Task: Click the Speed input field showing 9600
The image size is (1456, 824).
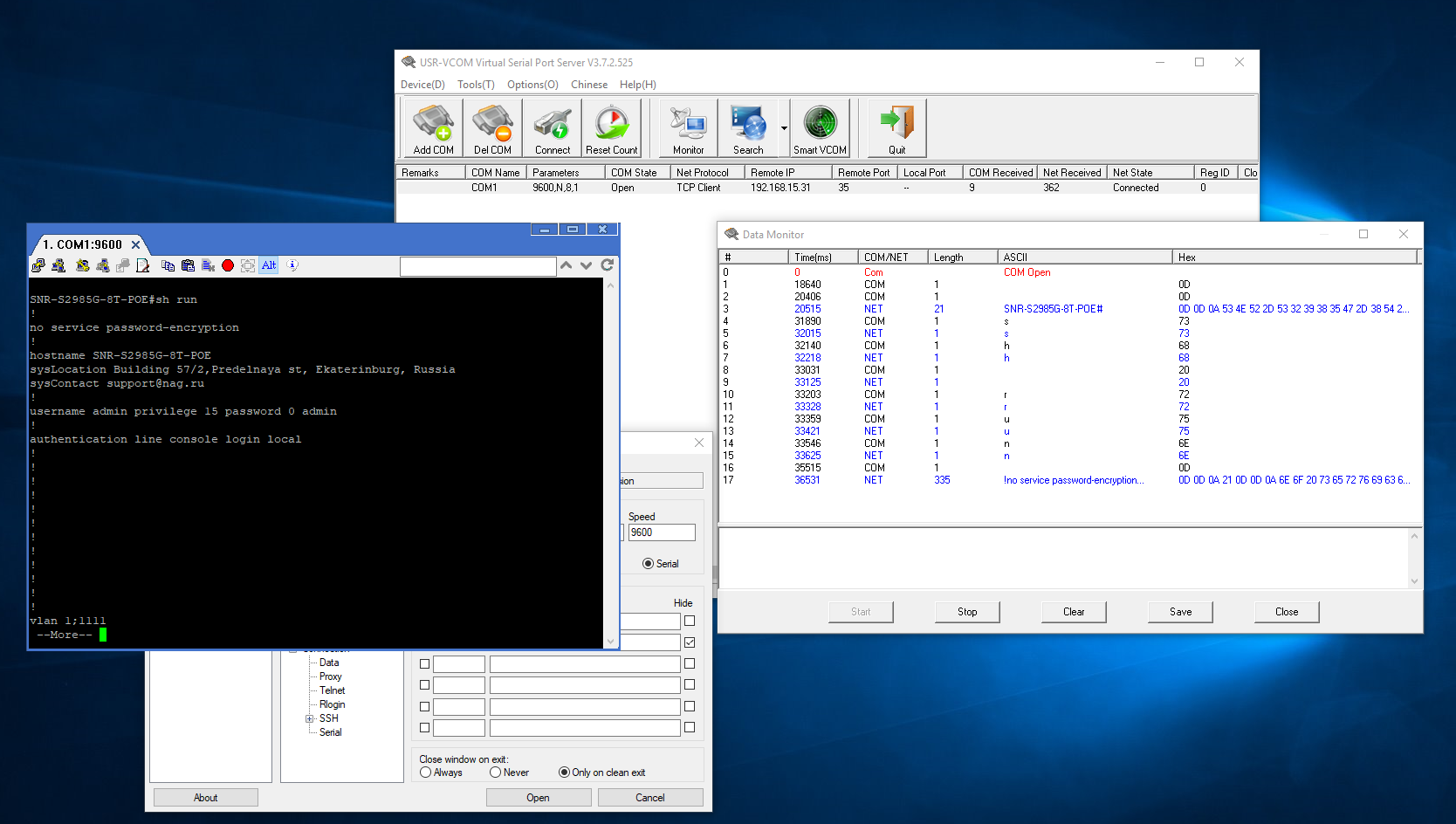Action: (x=662, y=532)
